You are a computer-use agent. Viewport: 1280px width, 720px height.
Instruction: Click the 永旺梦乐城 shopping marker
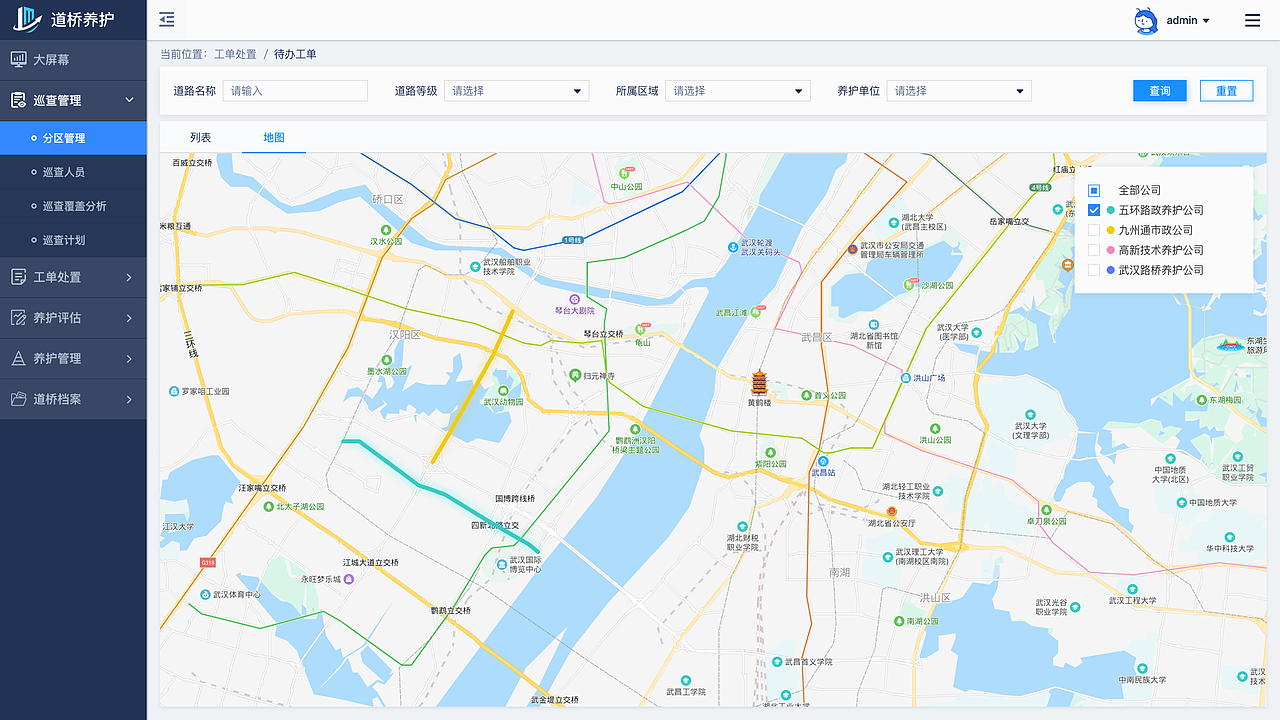[348, 579]
